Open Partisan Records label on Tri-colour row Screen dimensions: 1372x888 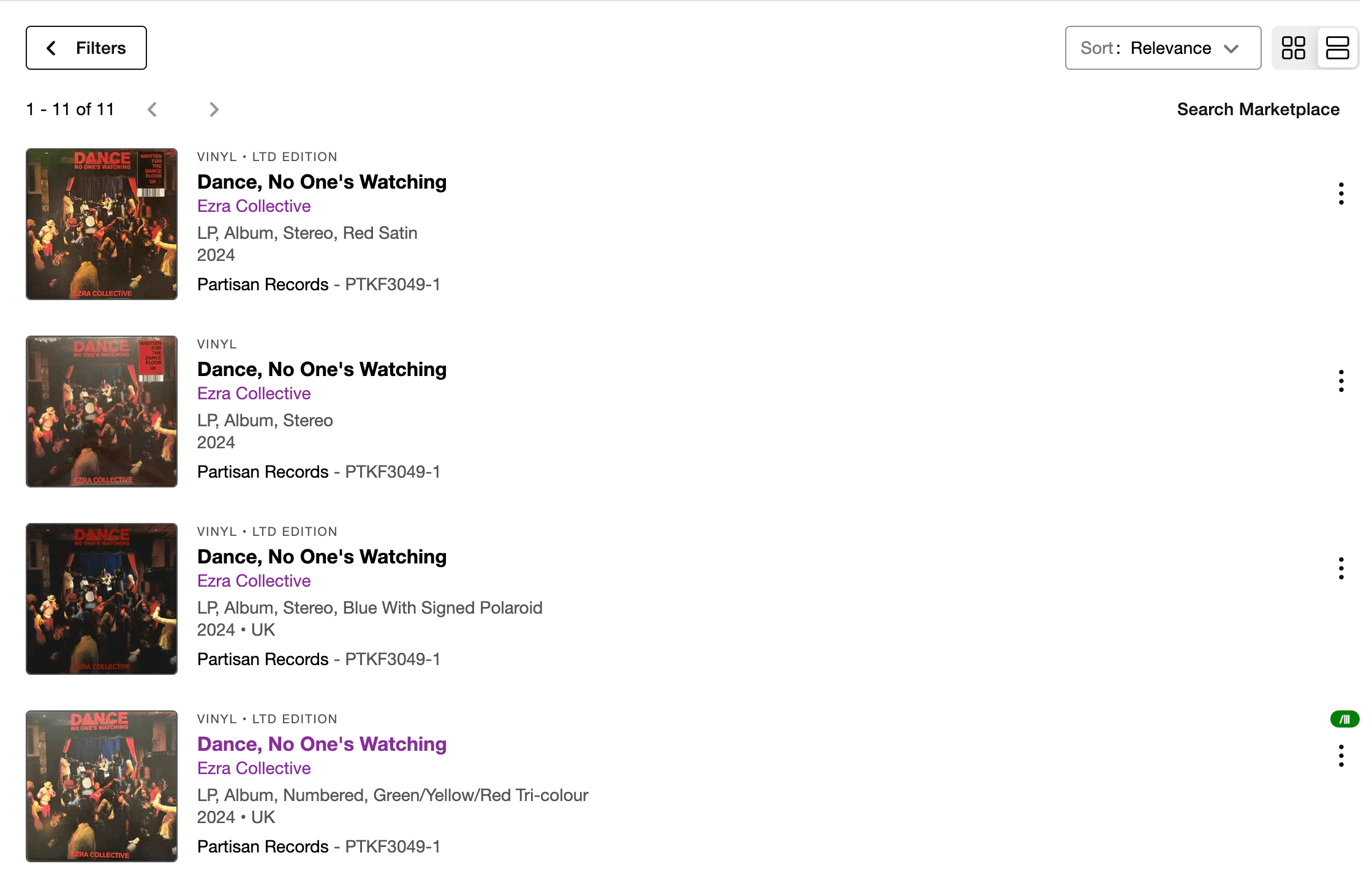263,847
